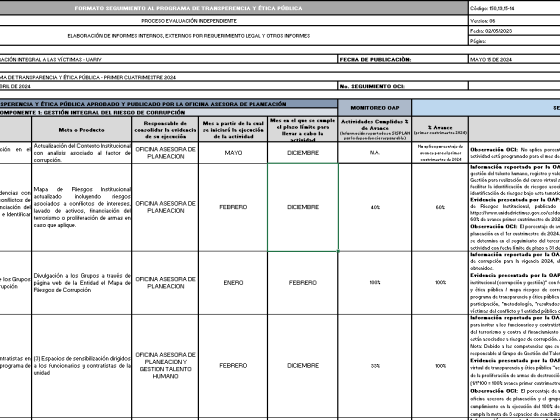Click the highlighted 'DICIEMBRE' cell with green border
The height and width of the screenshot is (420, 560).
click(303, 207)
